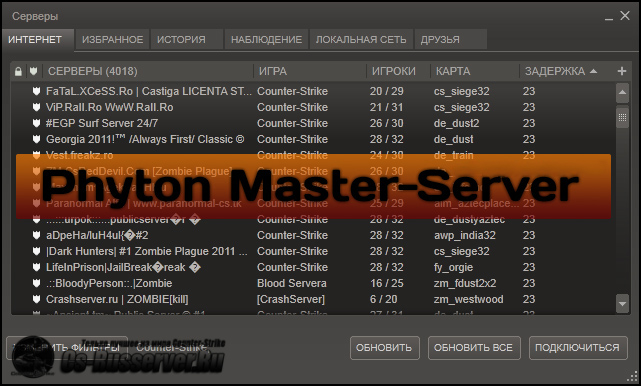
Task: Click VAC shield icon of Dark Hunters row
Action: [x=36, y=251]
